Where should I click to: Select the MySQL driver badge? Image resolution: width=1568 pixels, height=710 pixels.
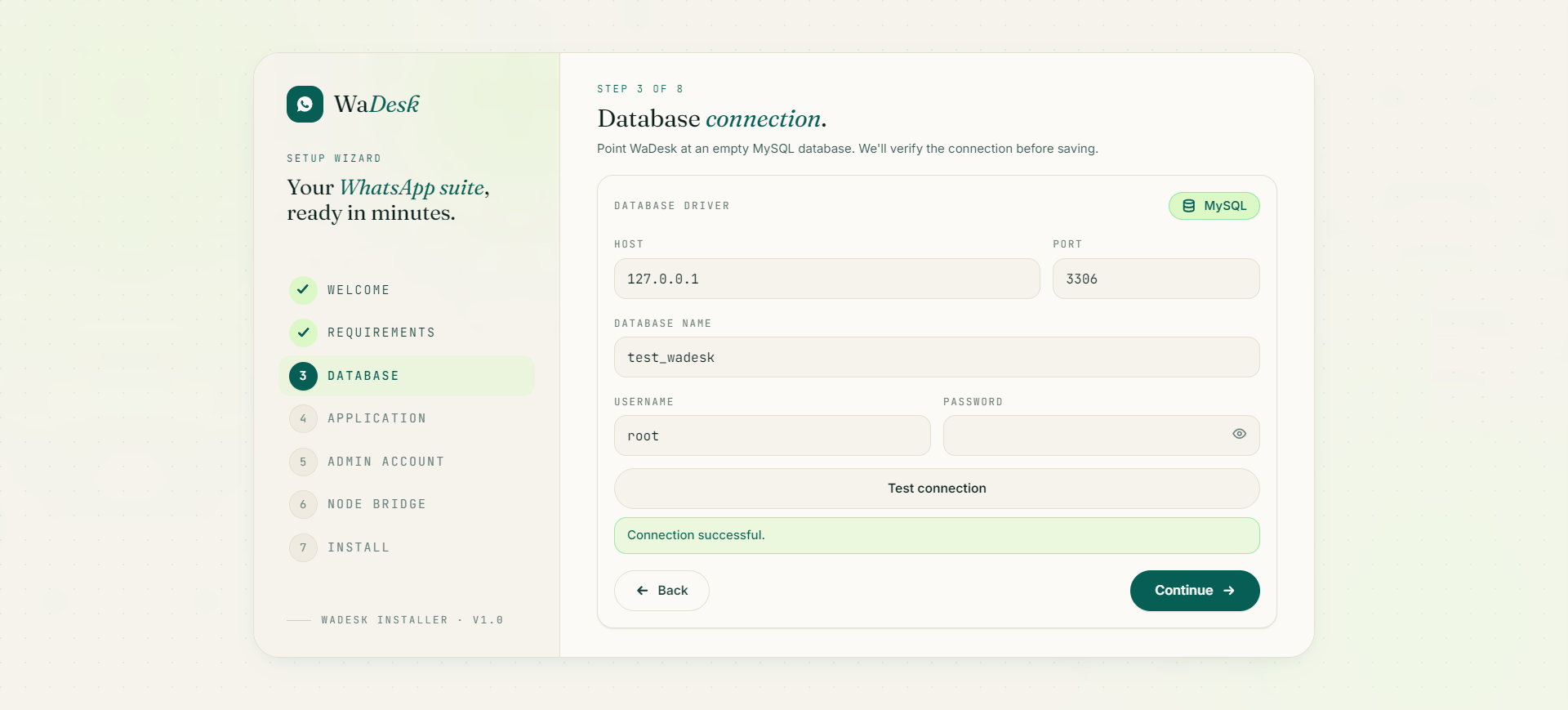[x=1214, y=206]
